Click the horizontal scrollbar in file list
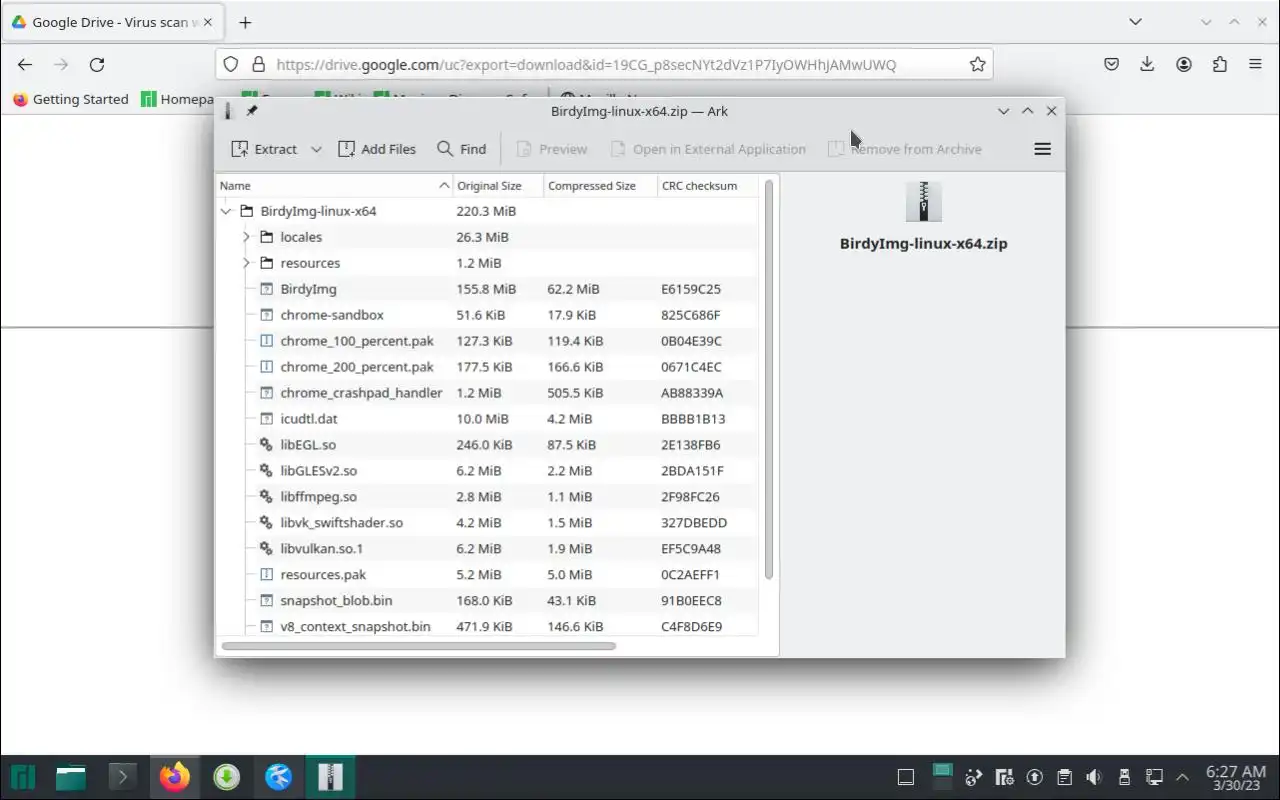This screenshot has width=1280, height=800. pos(418,646)
